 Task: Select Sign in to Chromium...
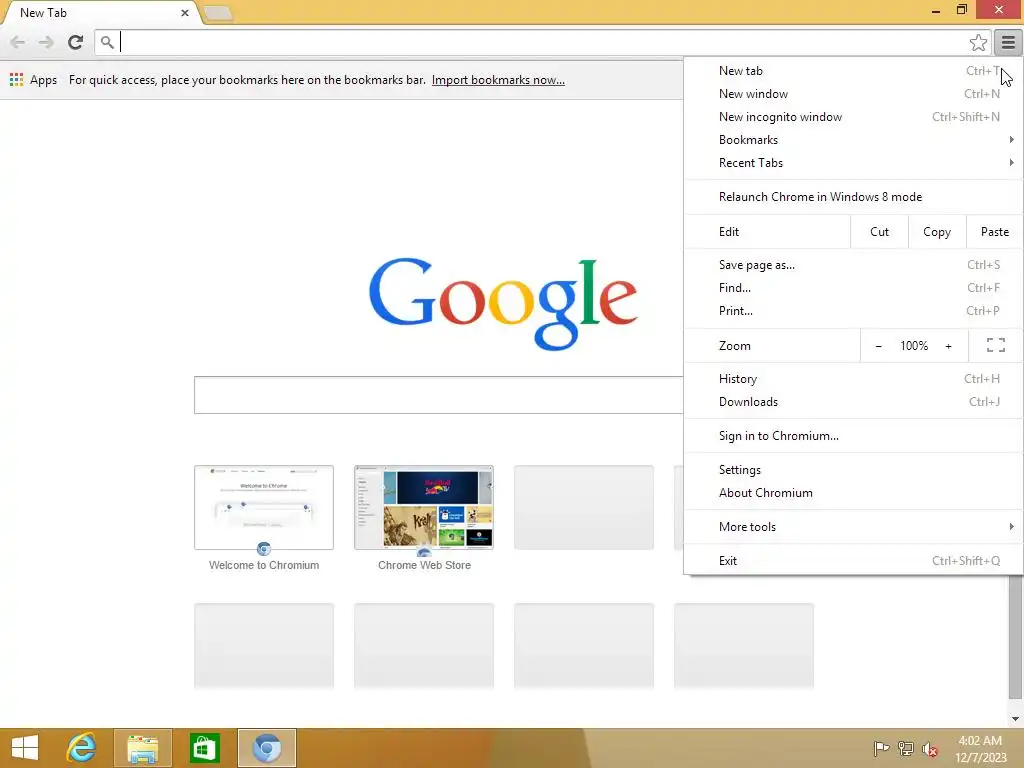coord(853,436)
